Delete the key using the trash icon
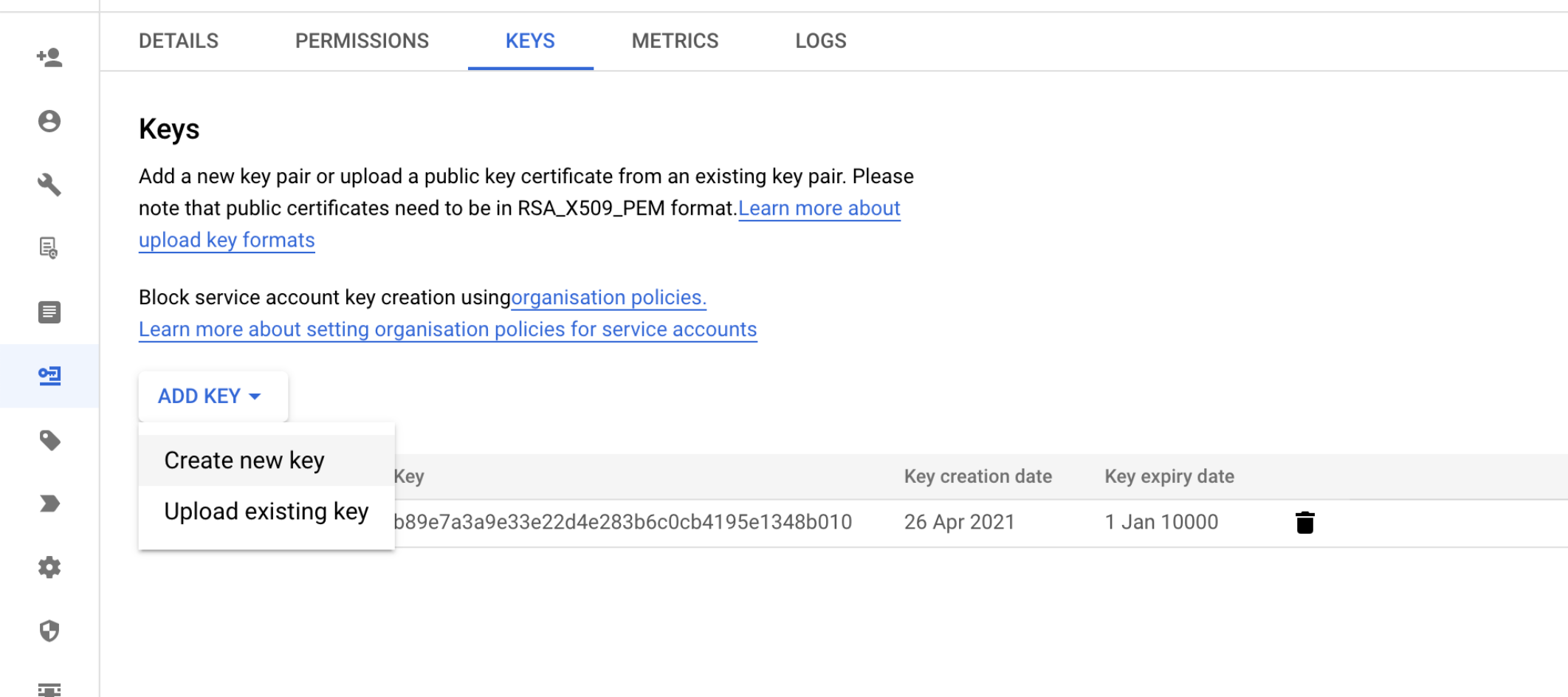This screenshot has width=1568, height=697. 1304,523
